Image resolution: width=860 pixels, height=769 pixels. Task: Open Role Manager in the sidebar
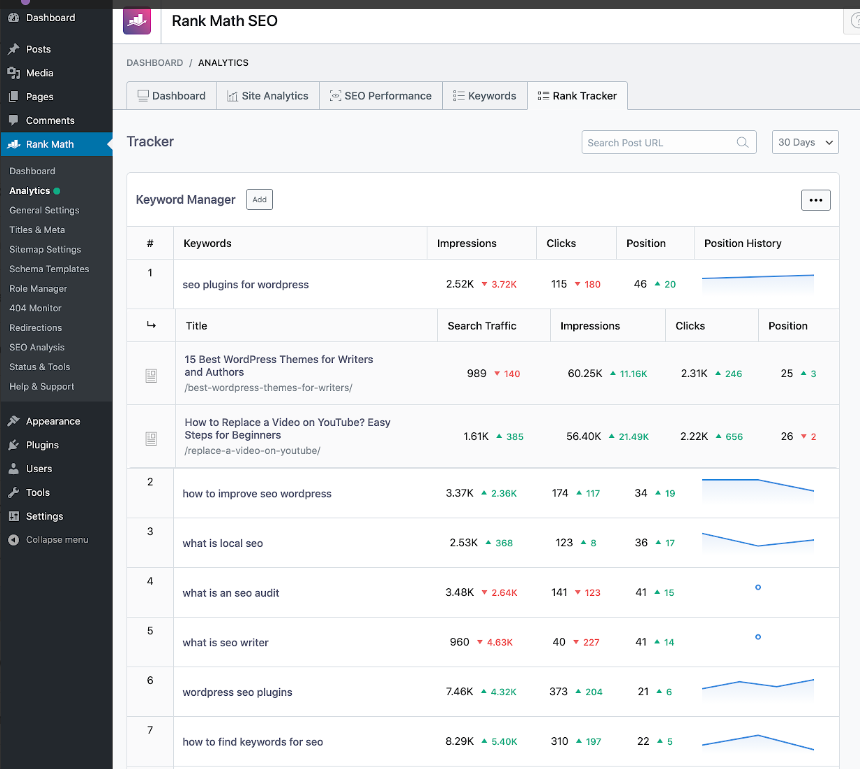[38, 289]
